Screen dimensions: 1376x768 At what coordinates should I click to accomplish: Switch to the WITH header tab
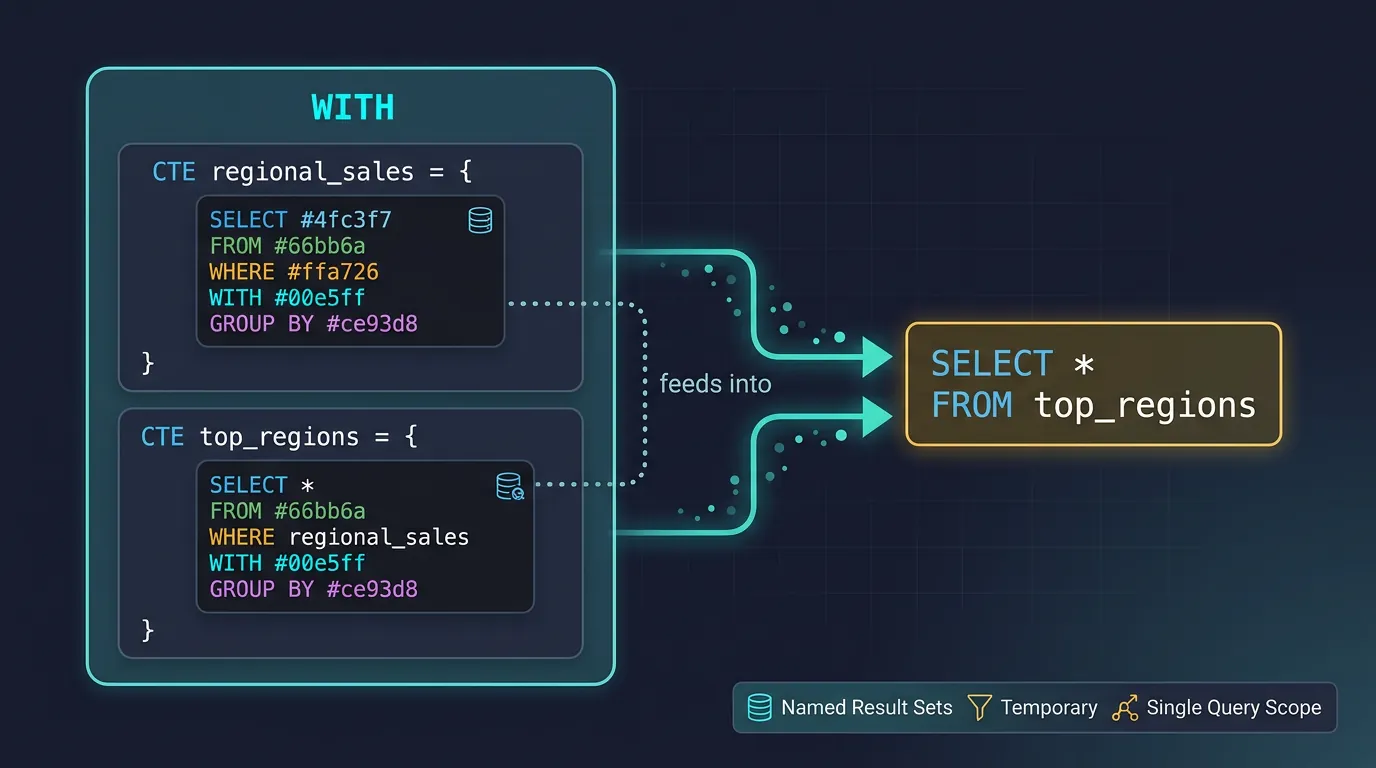pos(351,106)
